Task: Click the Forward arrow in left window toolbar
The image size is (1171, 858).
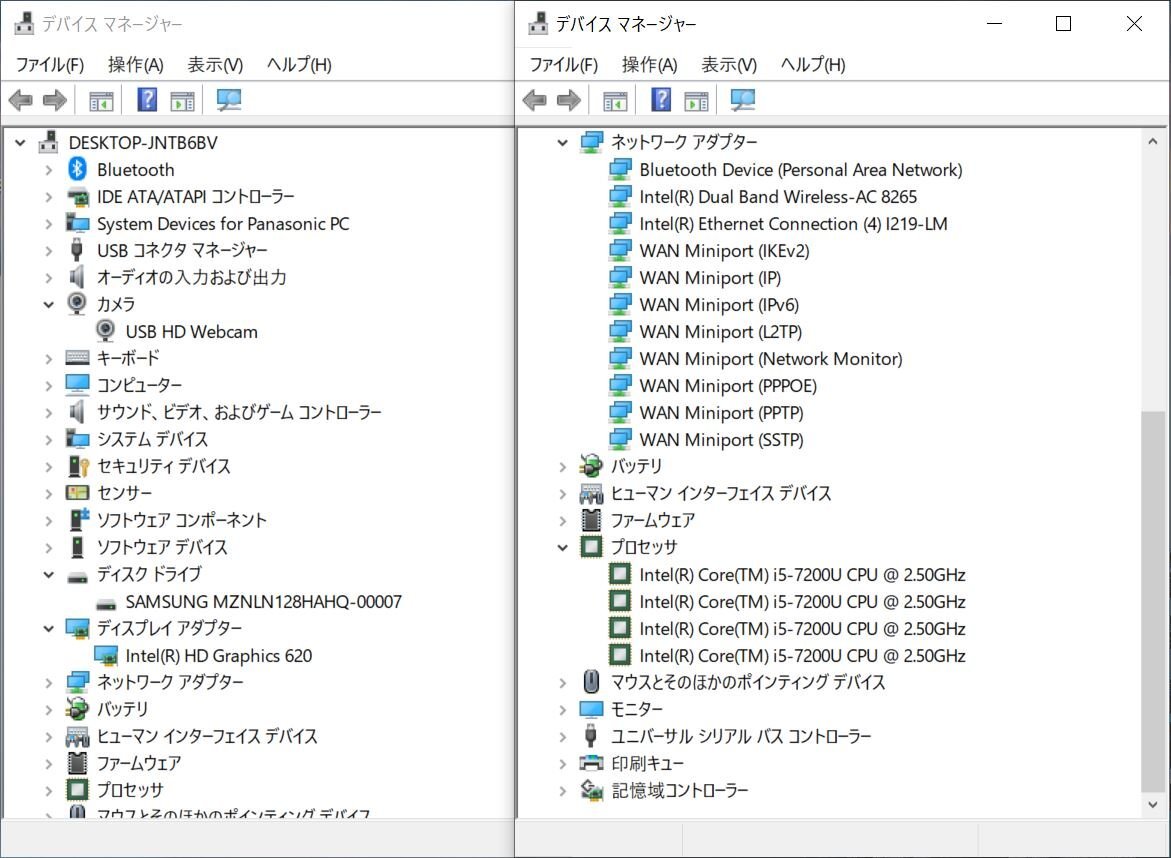Action: click(x=55, y=99)
